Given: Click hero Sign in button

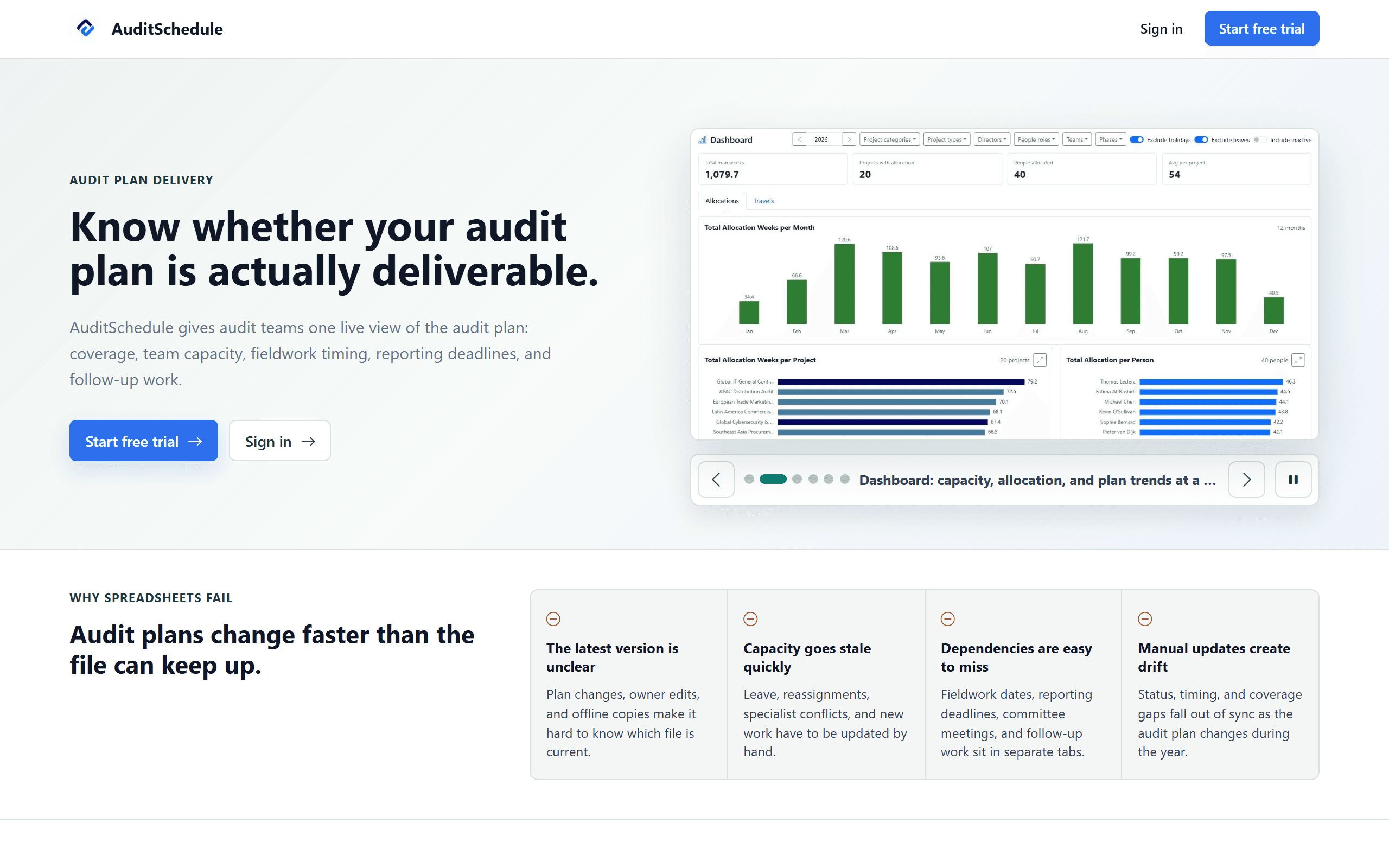Looking at the screenshot, I should [279, 441].
